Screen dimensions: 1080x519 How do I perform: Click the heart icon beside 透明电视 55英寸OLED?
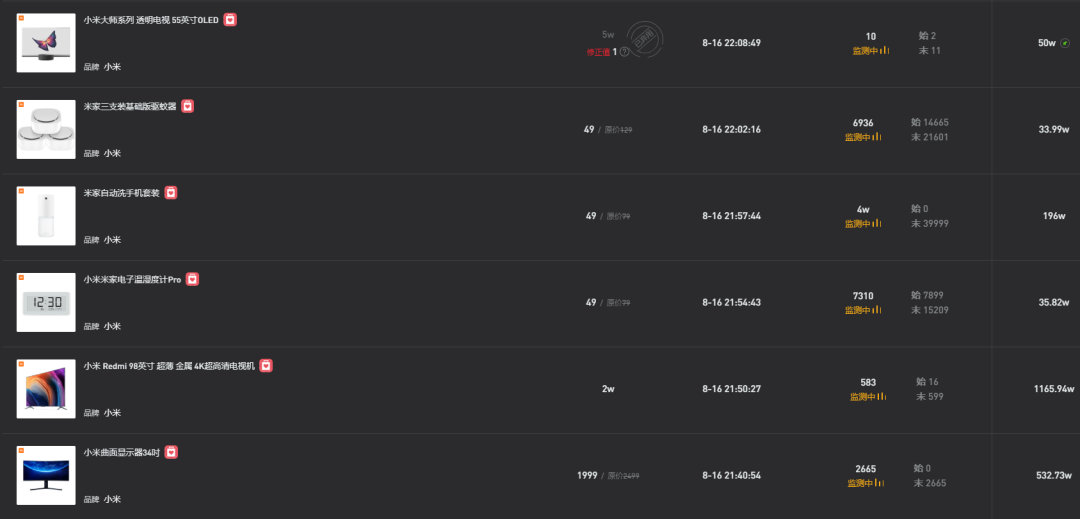(230, 20)
